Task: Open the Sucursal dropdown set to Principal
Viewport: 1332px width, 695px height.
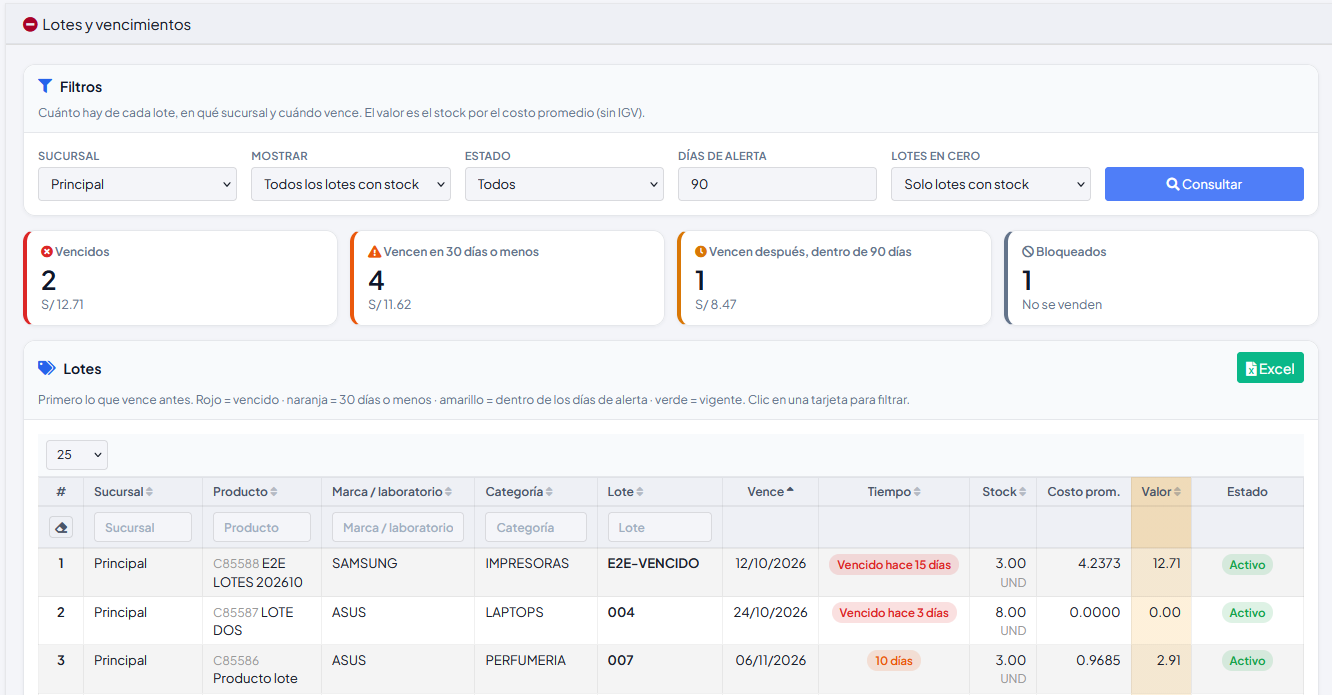Action: (137, 184)
